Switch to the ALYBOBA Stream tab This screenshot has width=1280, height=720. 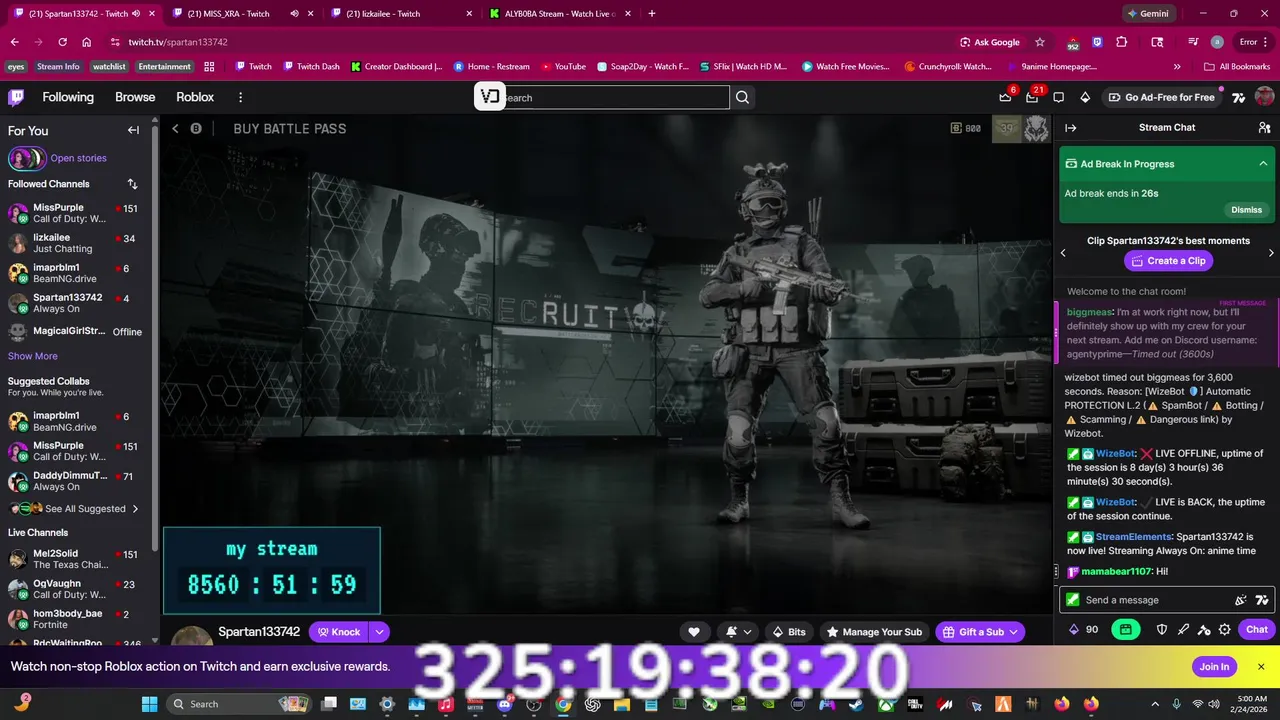(560, 13)
